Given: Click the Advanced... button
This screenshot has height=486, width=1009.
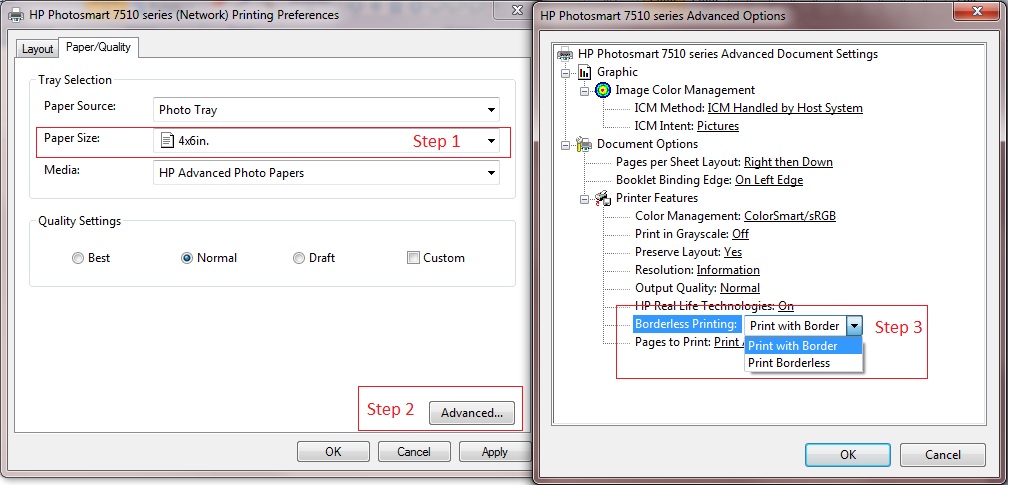Looking at the screenshot, I should tap(472, 413).
